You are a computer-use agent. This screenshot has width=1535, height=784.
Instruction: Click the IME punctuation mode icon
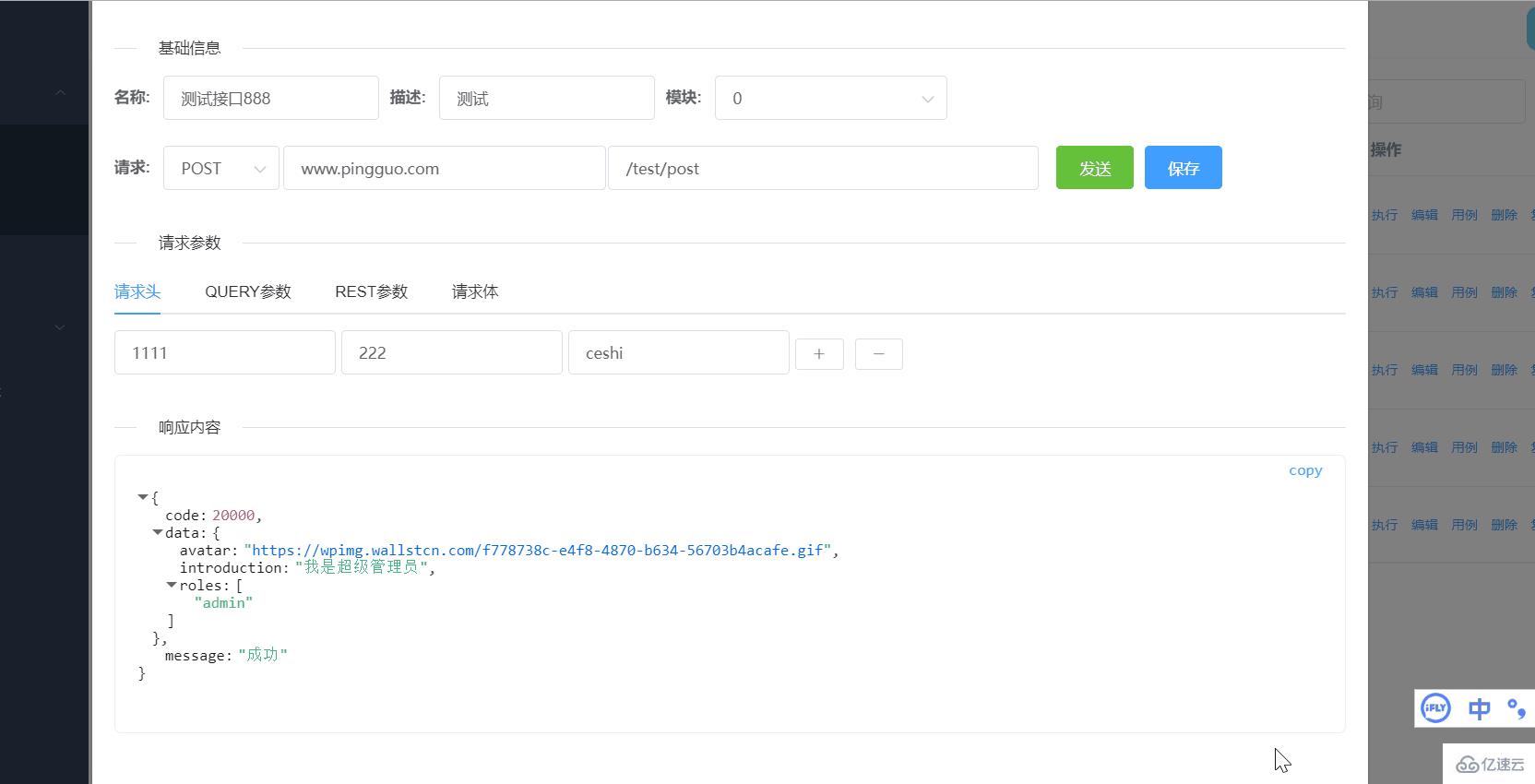coord(1517,708)
